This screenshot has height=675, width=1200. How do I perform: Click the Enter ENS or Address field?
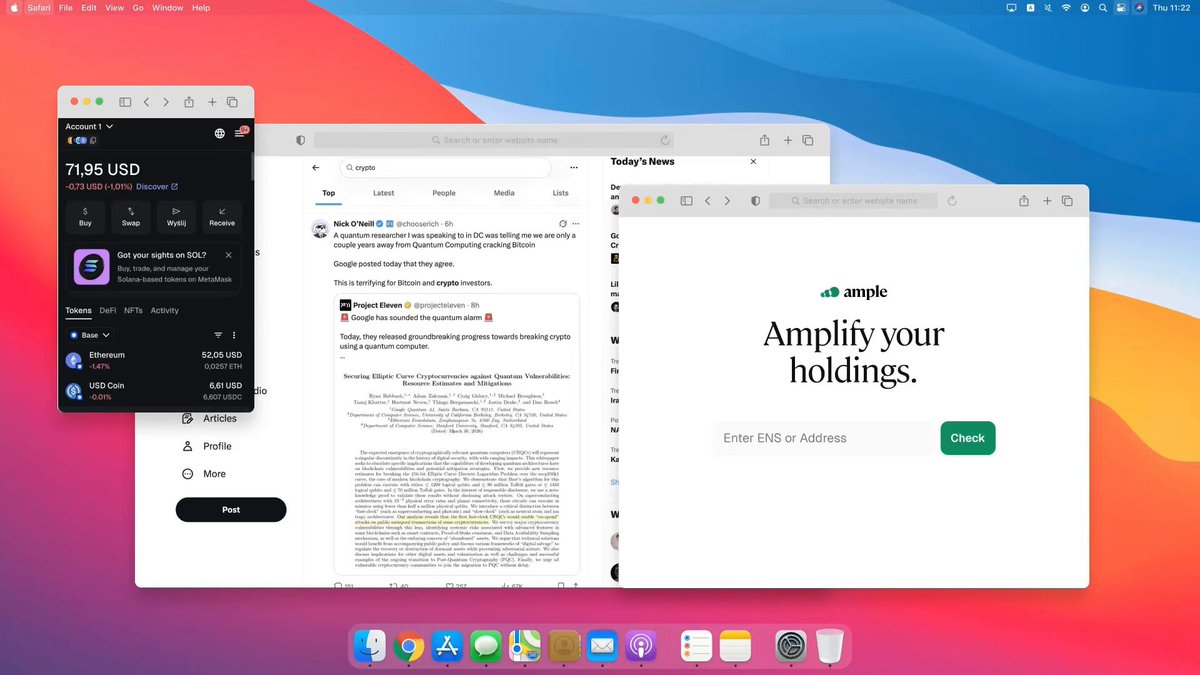tap(825, 438)
